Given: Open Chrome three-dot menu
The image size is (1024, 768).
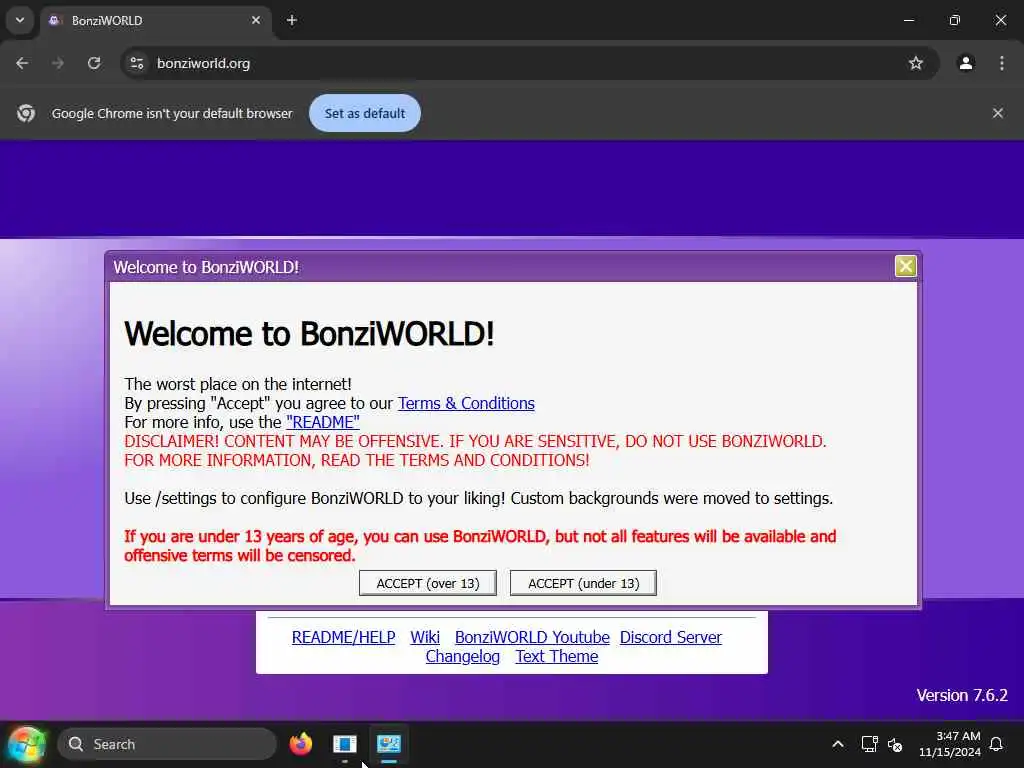Looking at the screenshot, I should 1002,63.
